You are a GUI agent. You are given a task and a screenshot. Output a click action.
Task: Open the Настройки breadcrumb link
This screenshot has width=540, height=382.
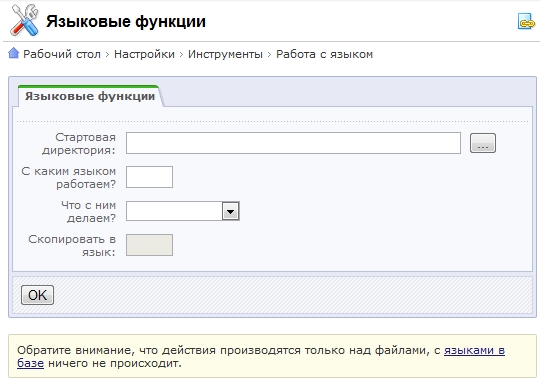144,54
